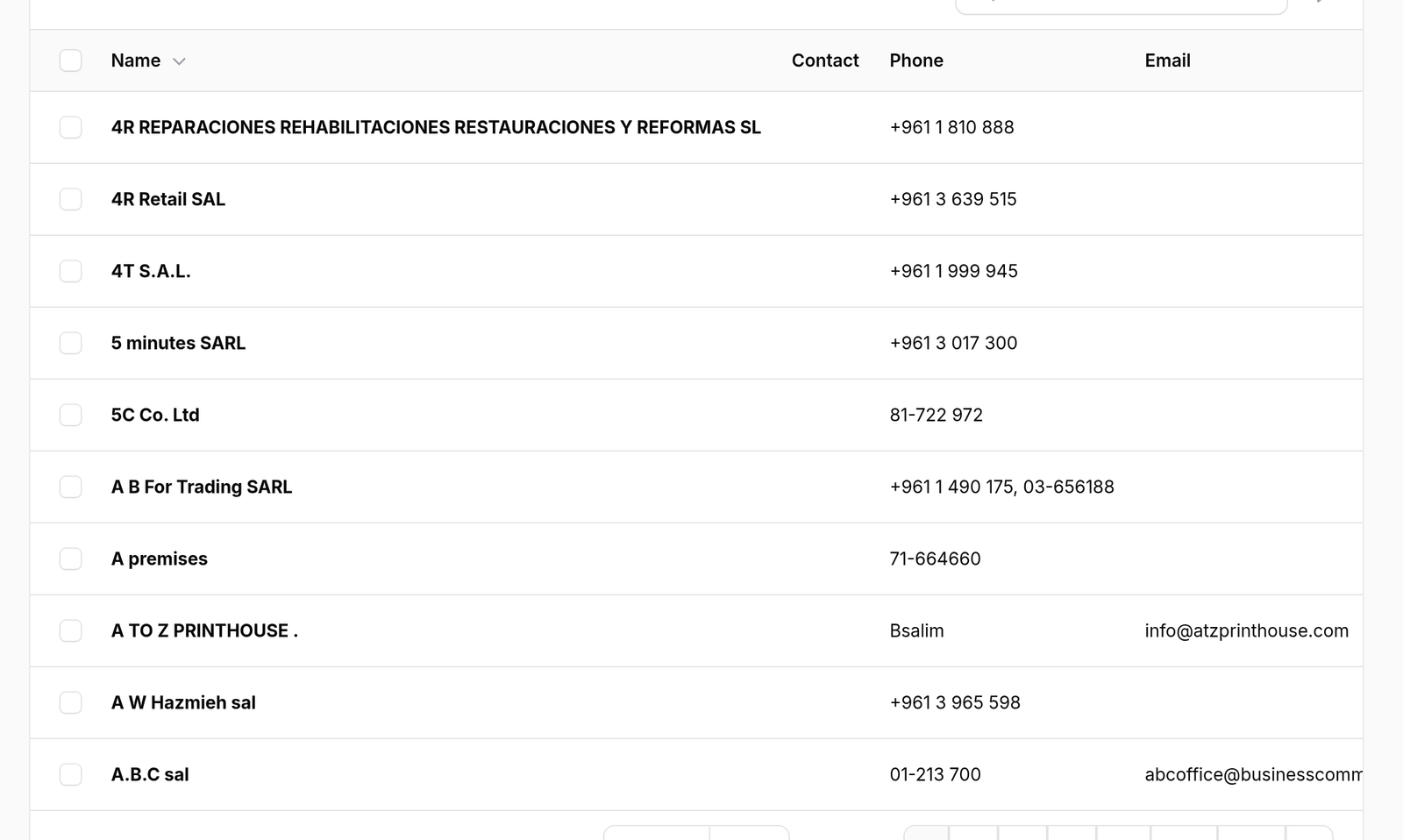Open the Name column sort chevron
Viewport: 1403px width, 840px height.
(x=179, y=61)
